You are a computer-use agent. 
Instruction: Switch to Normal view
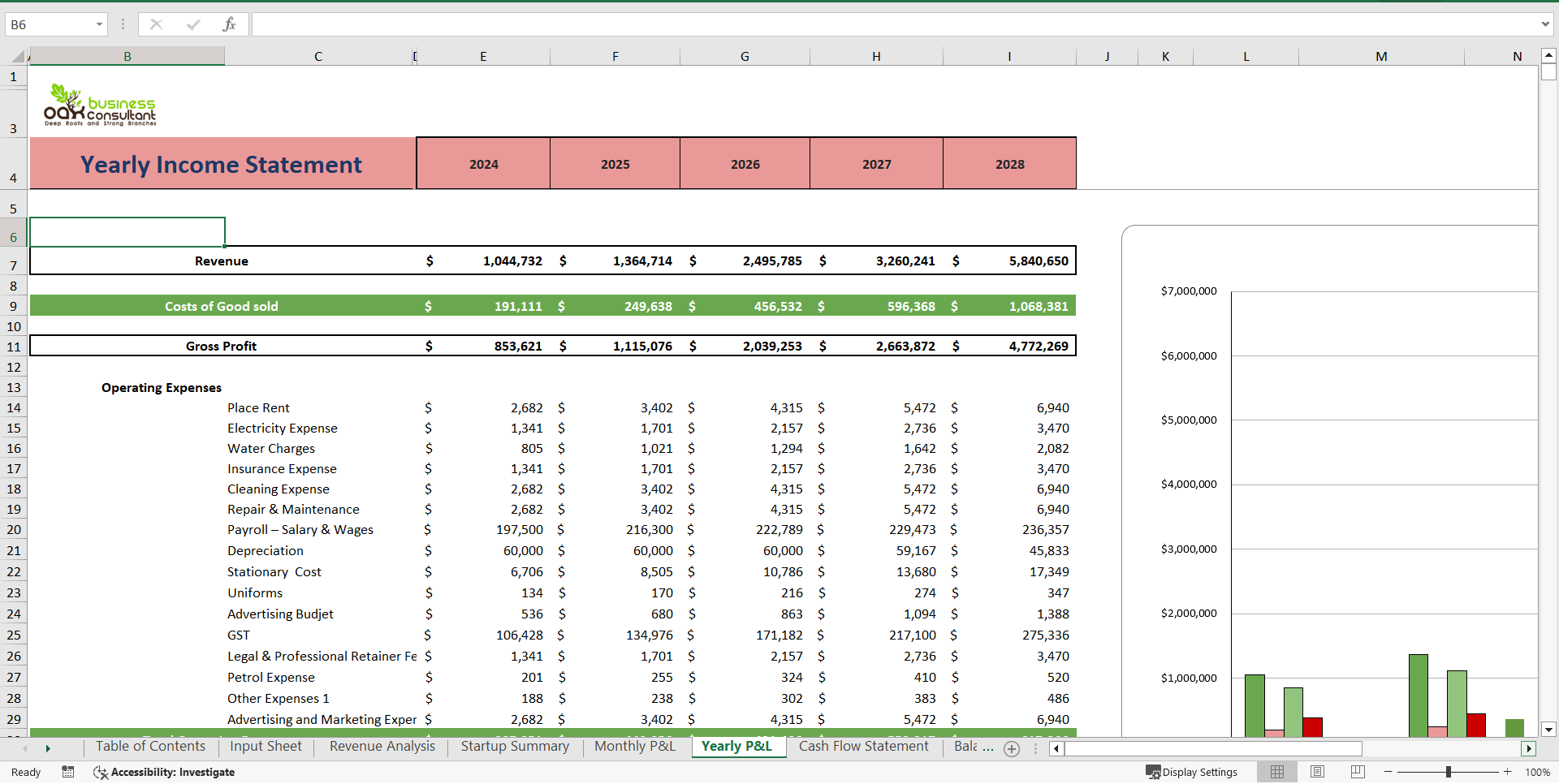[1277, 772]
